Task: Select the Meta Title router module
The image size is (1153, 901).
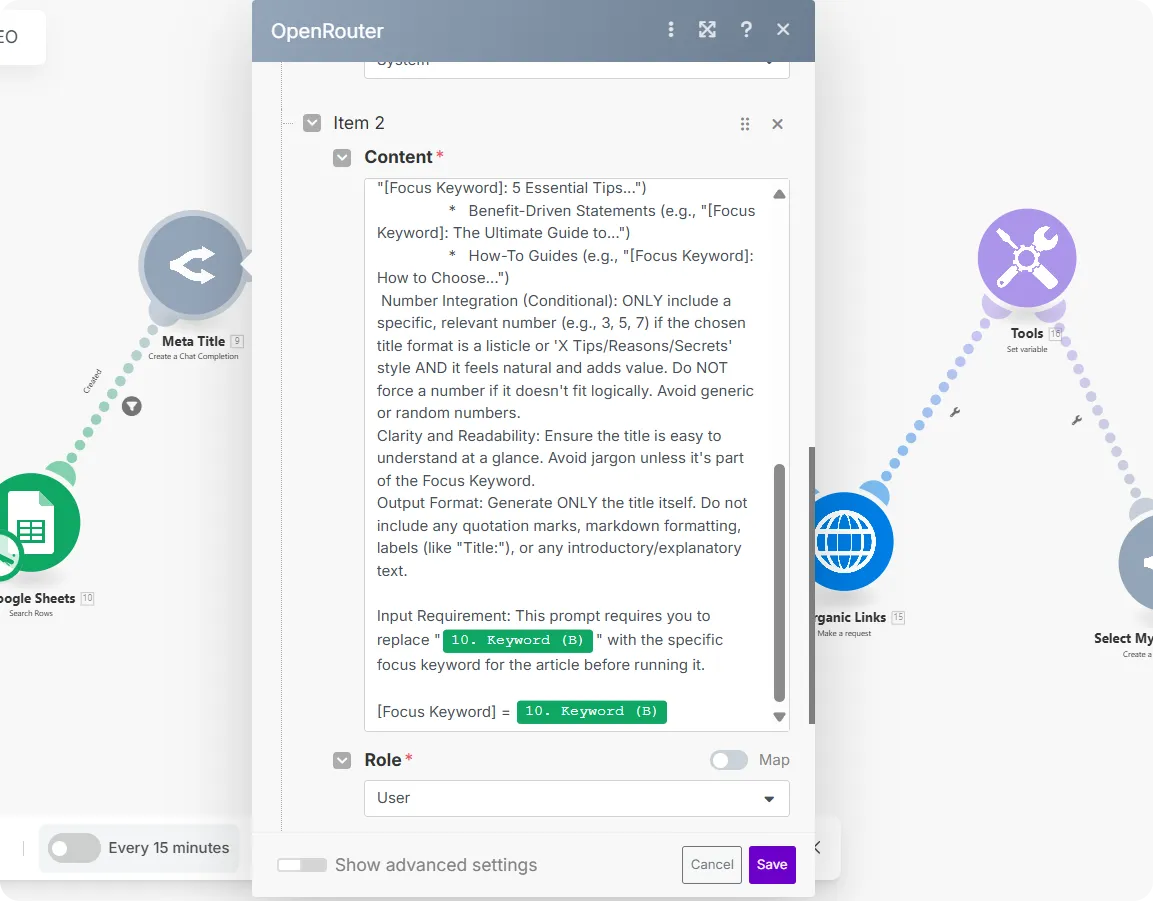Action: click(x=193, y=265)
